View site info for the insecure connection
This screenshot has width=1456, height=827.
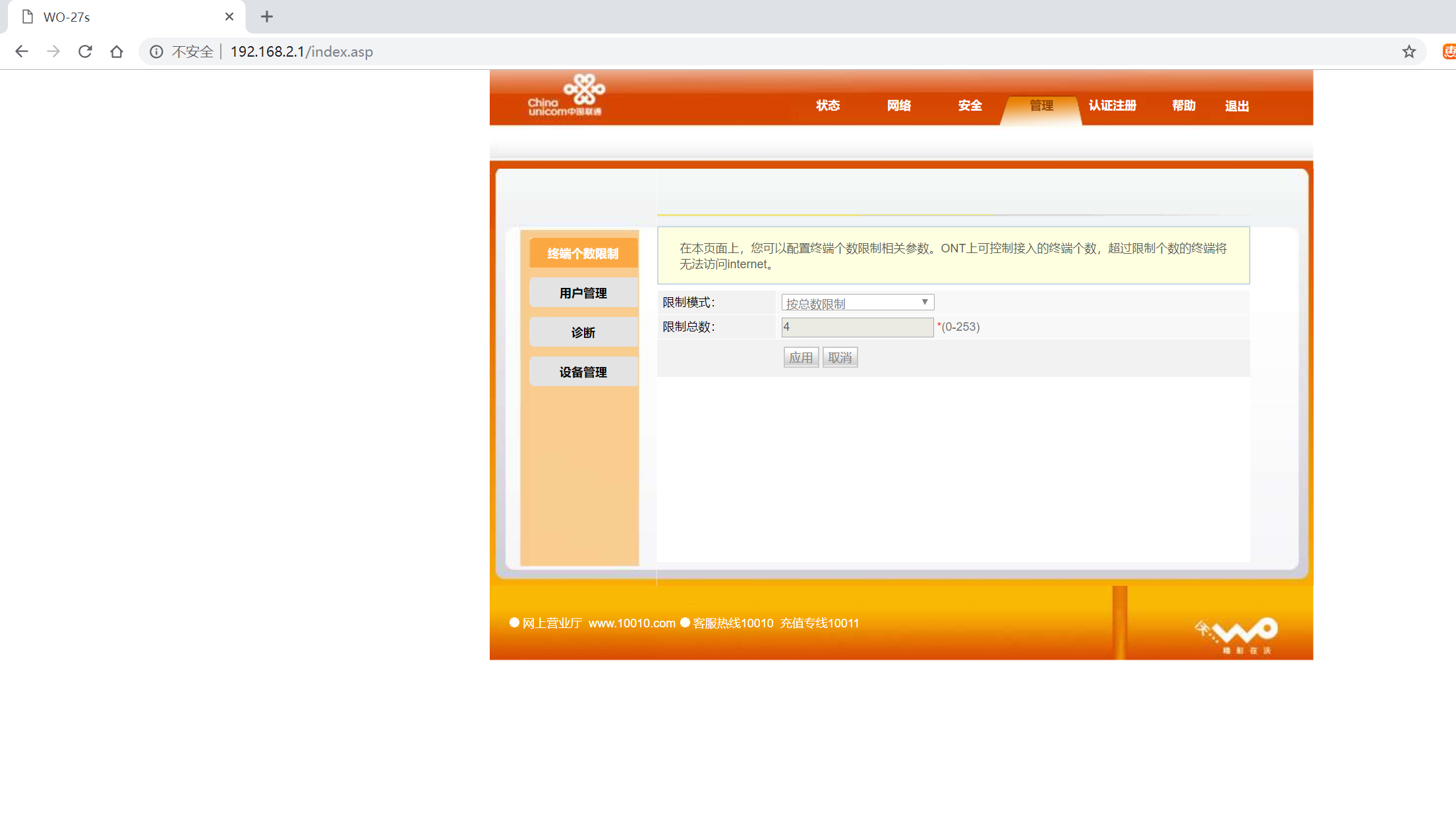tap(156, 51)
